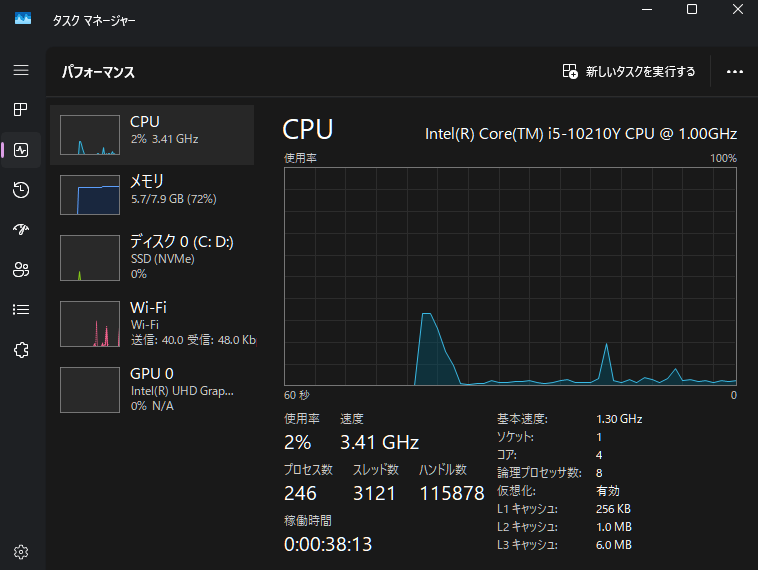Viewport: 758px width, 570px height.
Task: Click the base speed 1.30 GHz value
Action: coord(619,419)
